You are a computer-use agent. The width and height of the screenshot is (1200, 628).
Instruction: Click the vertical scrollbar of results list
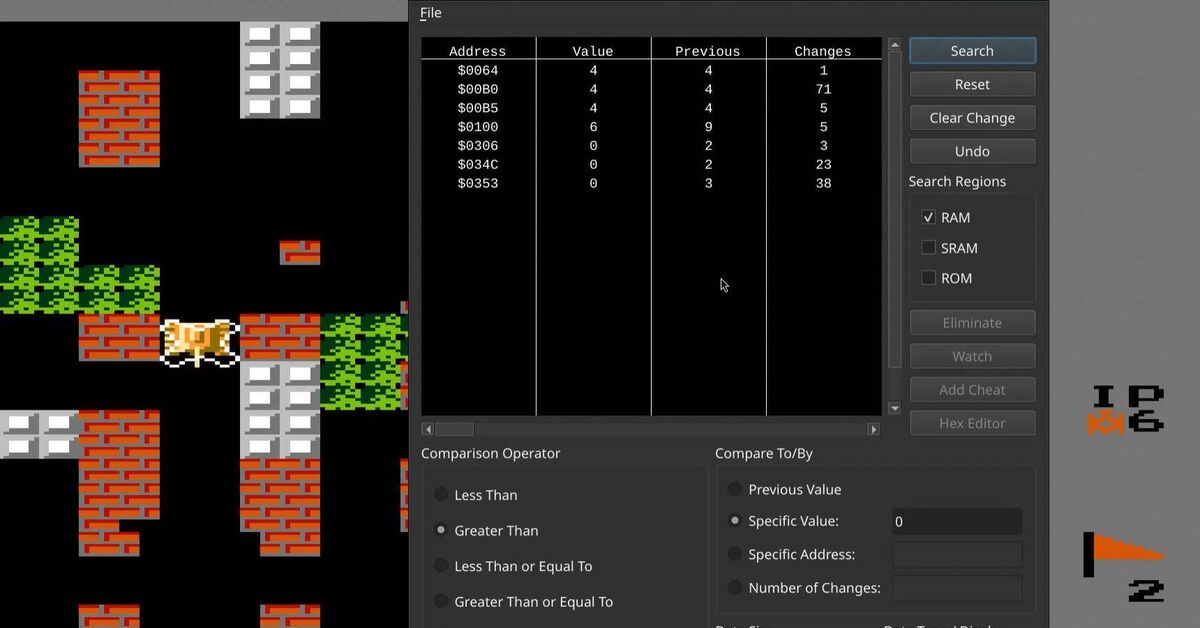[894, 210]
